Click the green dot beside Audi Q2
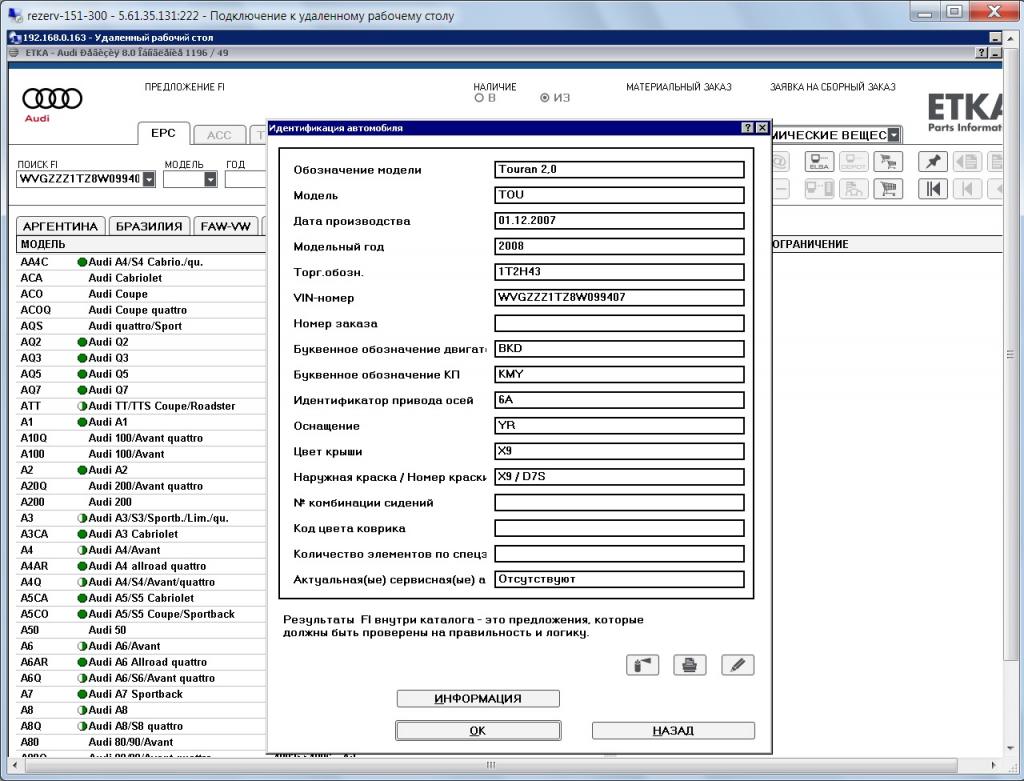Image resolution: width=1024 pixels, height=781 pixels. 82,342
